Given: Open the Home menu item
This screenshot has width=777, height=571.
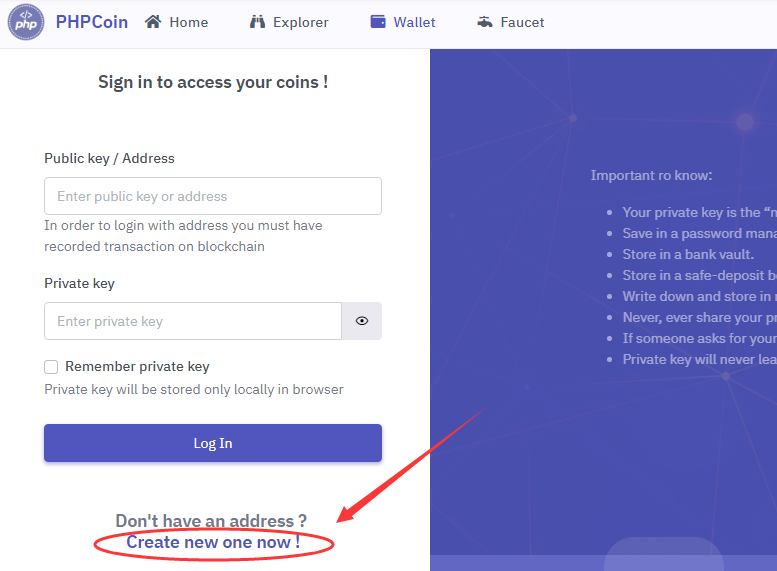Looking at the screenshot, I should (x=189, y=22).
